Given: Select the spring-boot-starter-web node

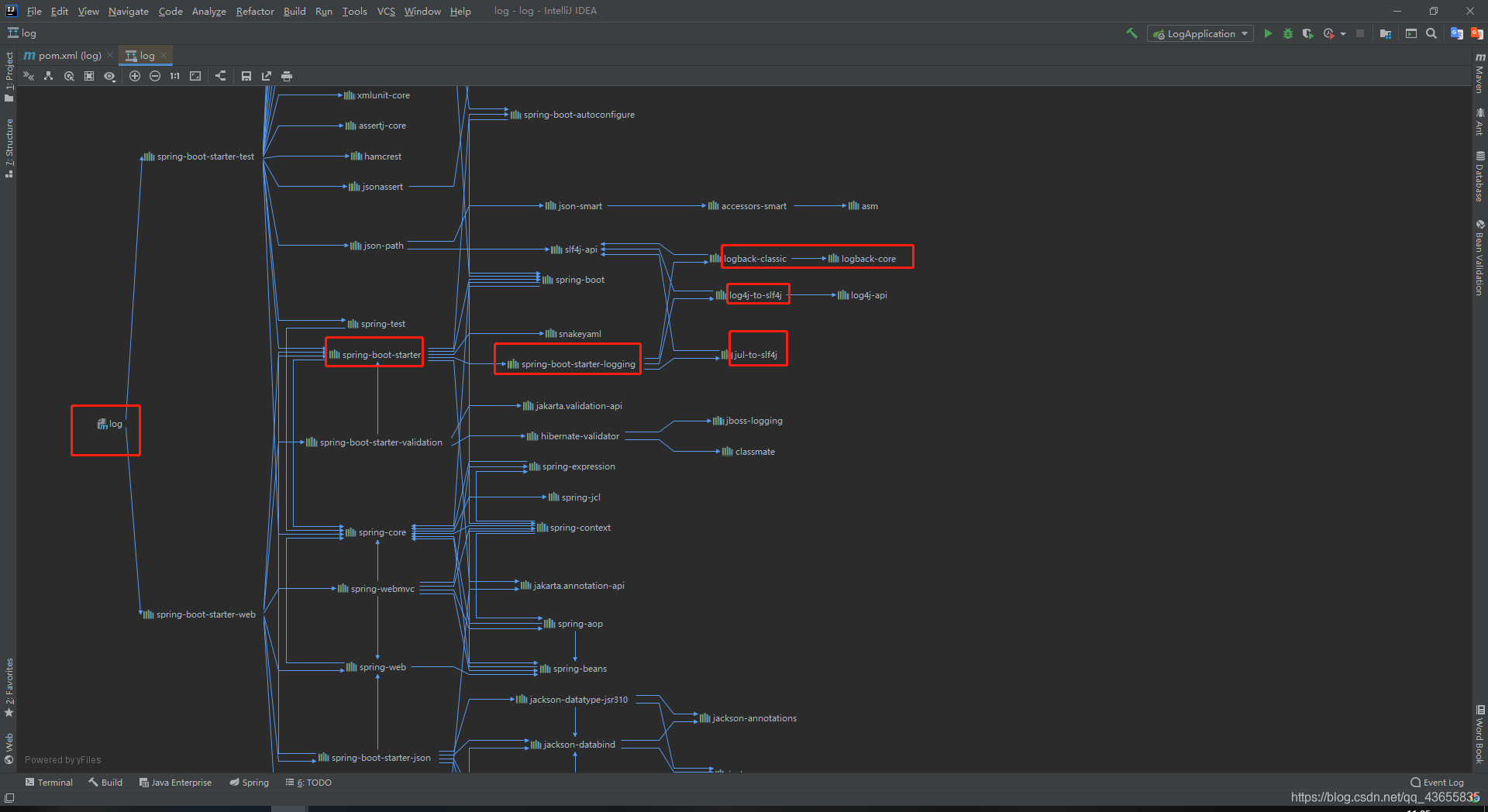Looking at the screenshot, I should click(199, 614).
